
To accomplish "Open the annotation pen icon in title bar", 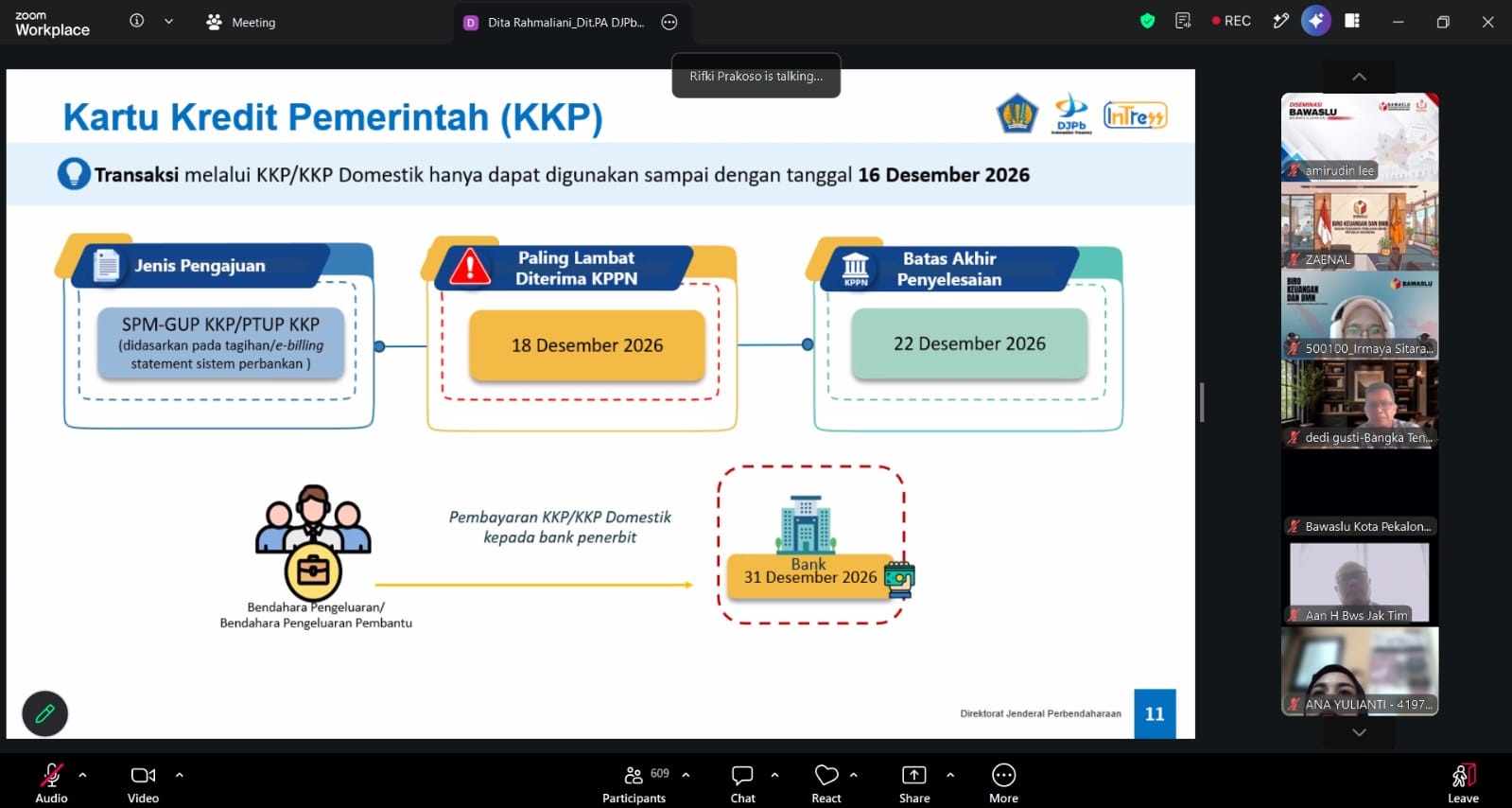I will point(1281,21).
